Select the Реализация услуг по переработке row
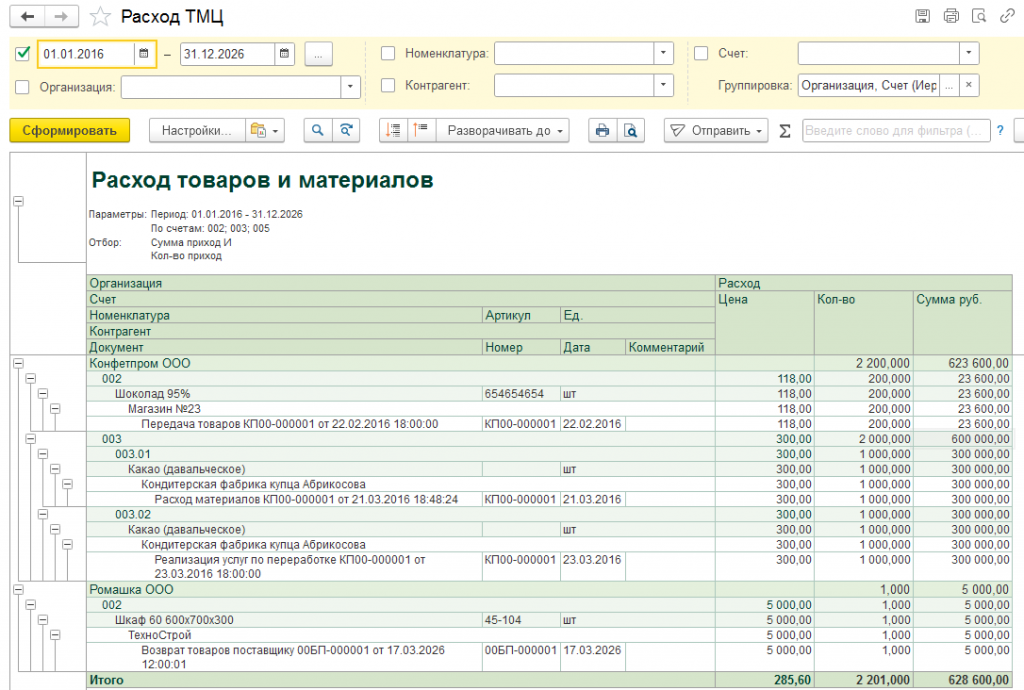This screenshot has height=690, width=1024. coord(289,567)
